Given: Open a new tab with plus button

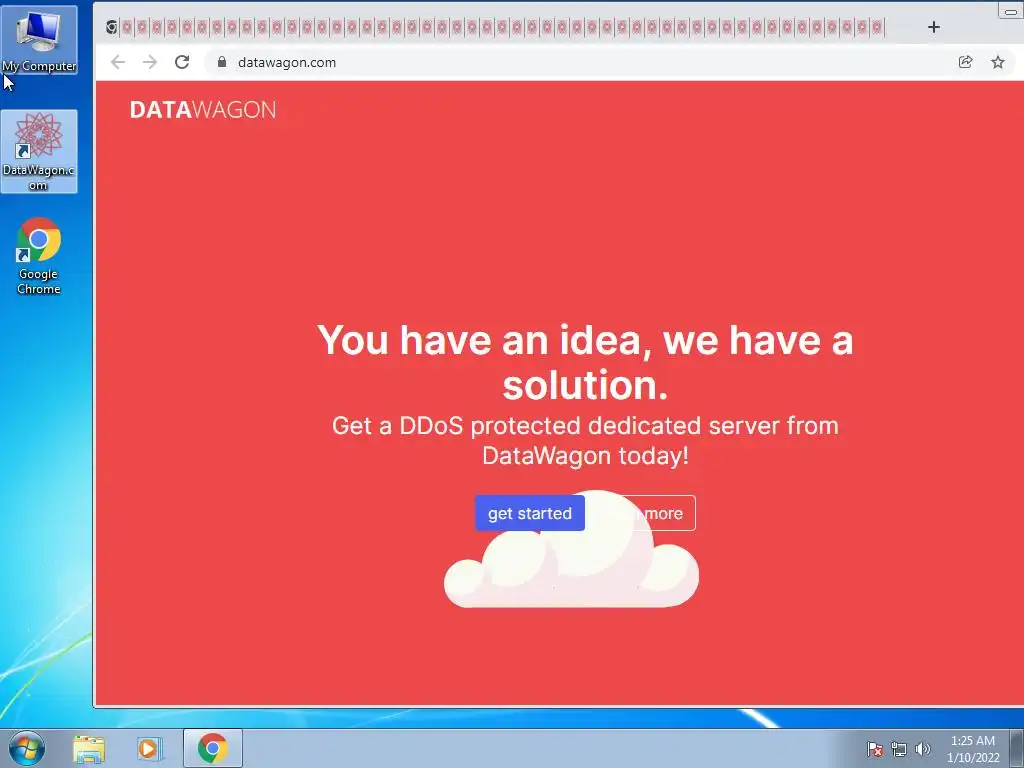Looking at the screenshot, I should 934,27.
